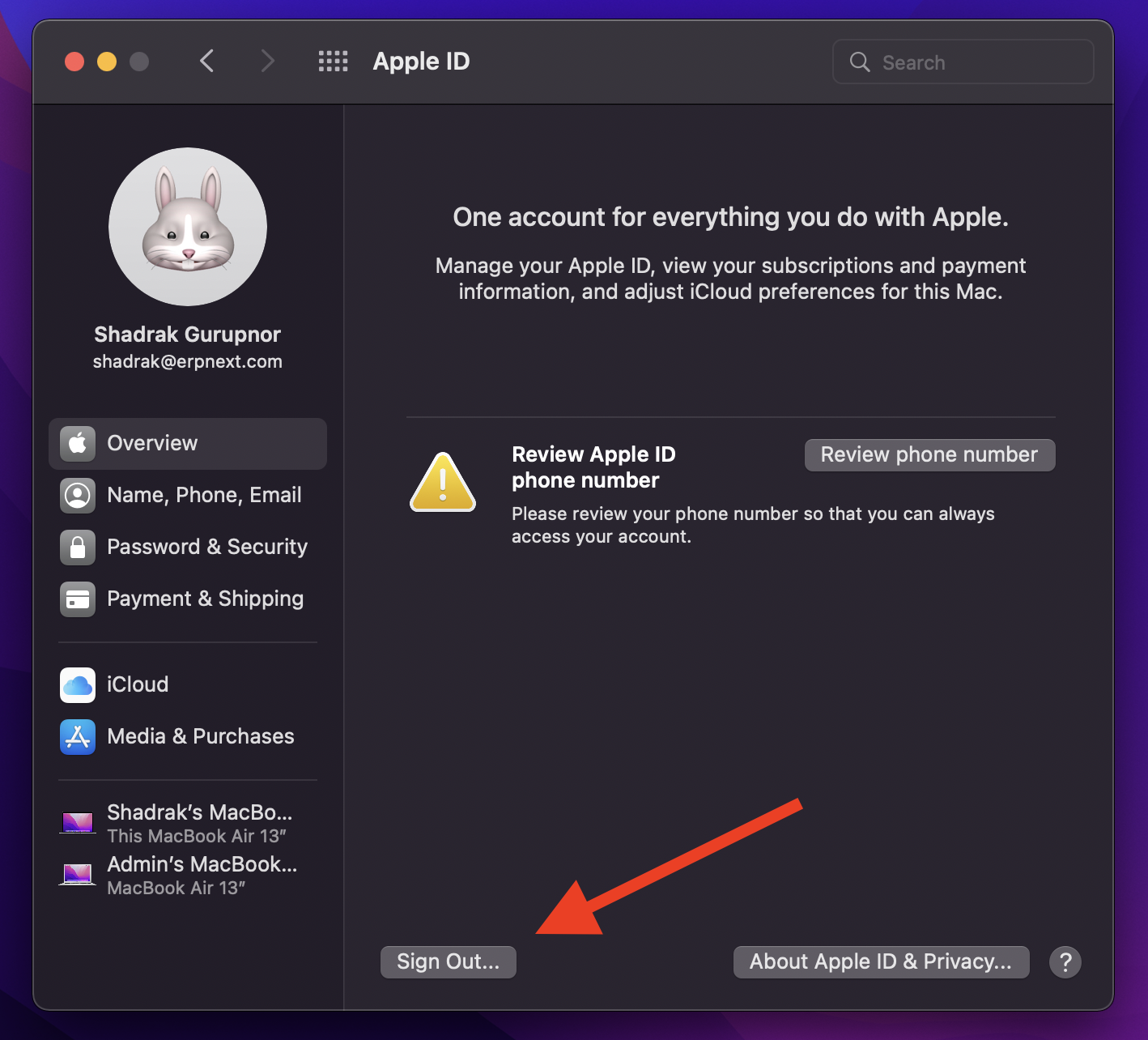
Task: Click the person icon for Name, Phone, Email
Action: point(78,496)
